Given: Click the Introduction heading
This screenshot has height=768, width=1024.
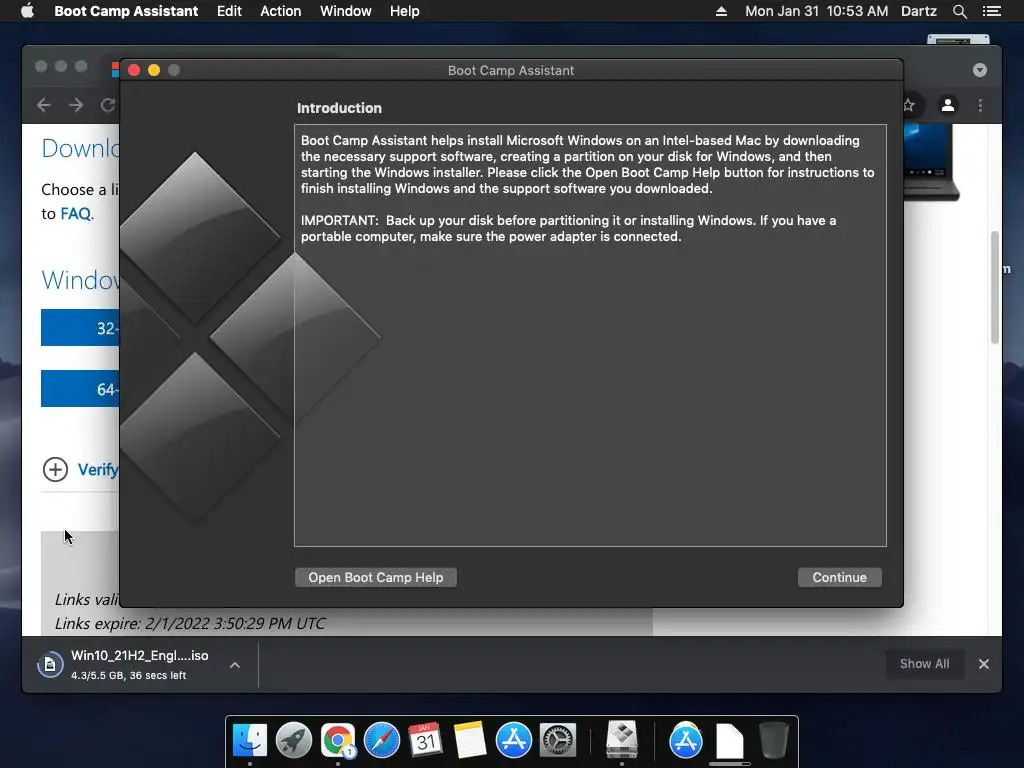Looking at the screenshot, I should pos(339,108).
